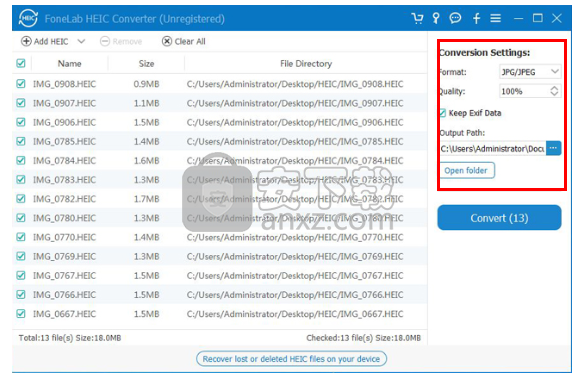Click path ending IMG_0766.HEIC
The height and width of the screenshot is (388, 581).
click(295, 295)
